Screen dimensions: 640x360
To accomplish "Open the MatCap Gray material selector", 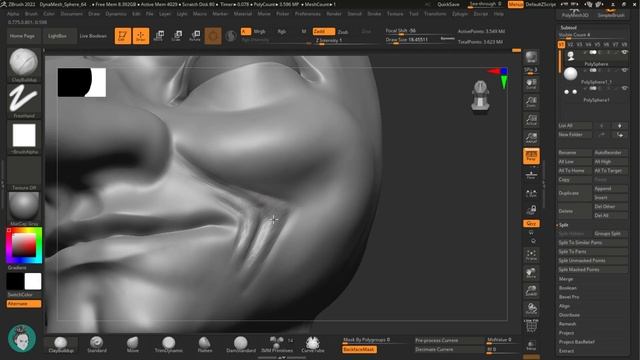I will coord(24,209).
